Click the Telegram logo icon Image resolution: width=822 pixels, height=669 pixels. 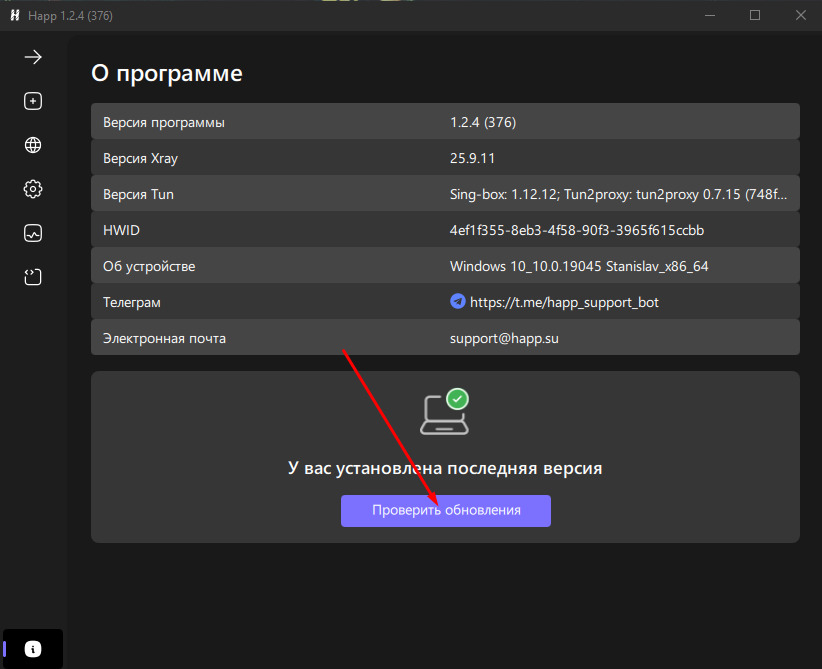pyautogui.click(x=458, y=301)
